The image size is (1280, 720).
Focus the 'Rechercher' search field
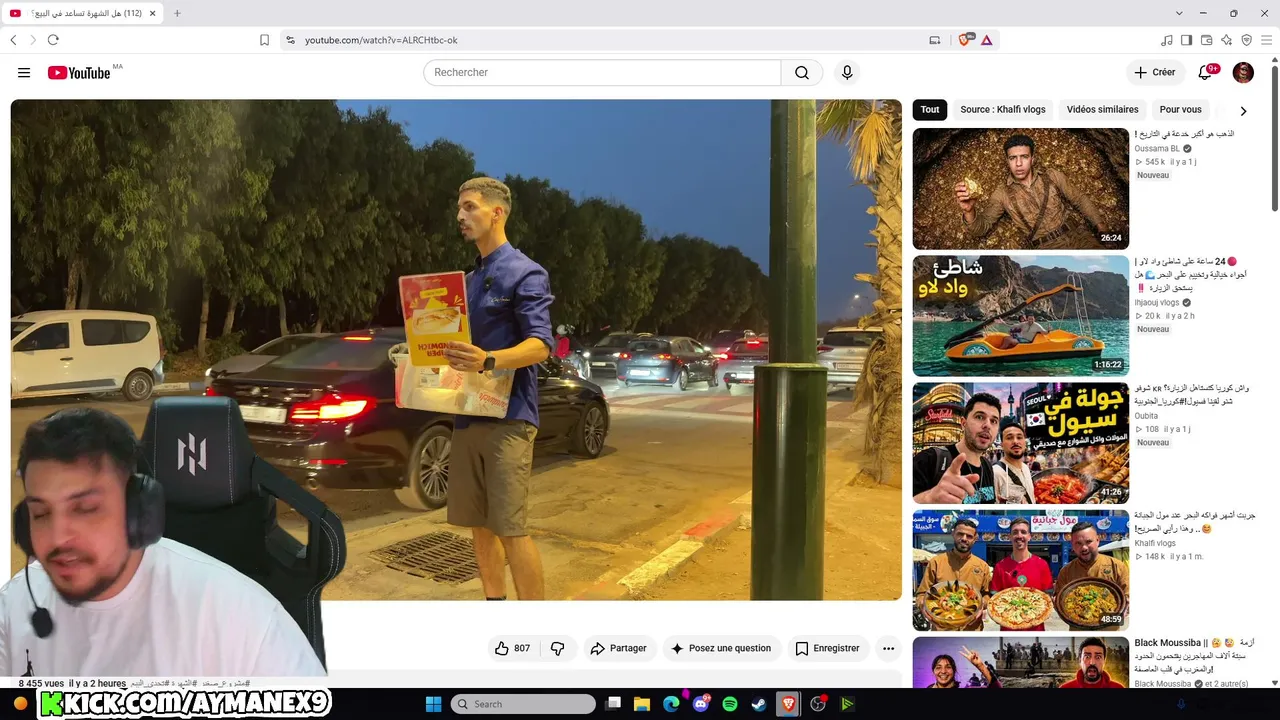pyautogui.click(x=602, y=72)
